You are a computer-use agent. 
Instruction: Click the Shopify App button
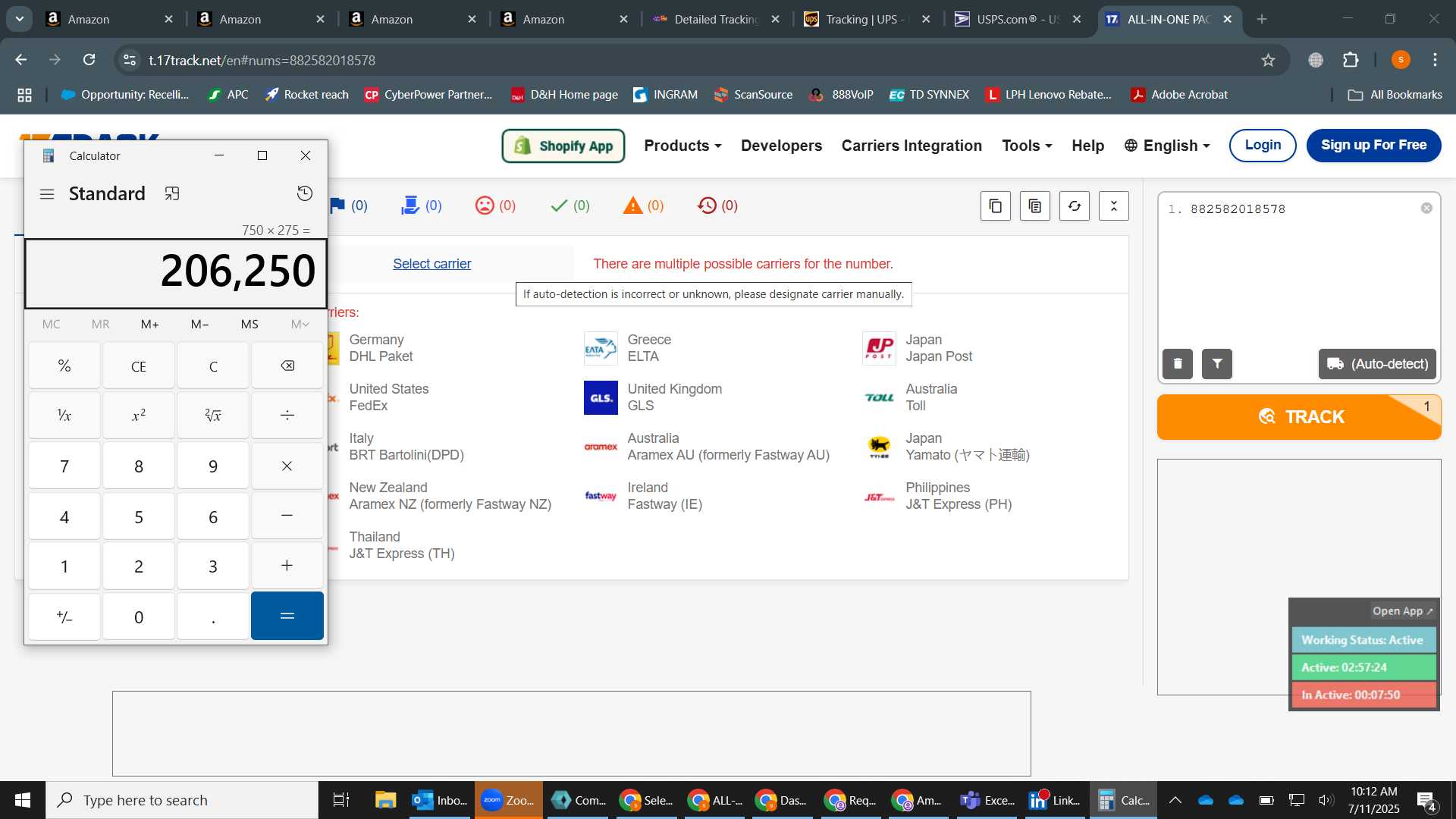point(563,146)
